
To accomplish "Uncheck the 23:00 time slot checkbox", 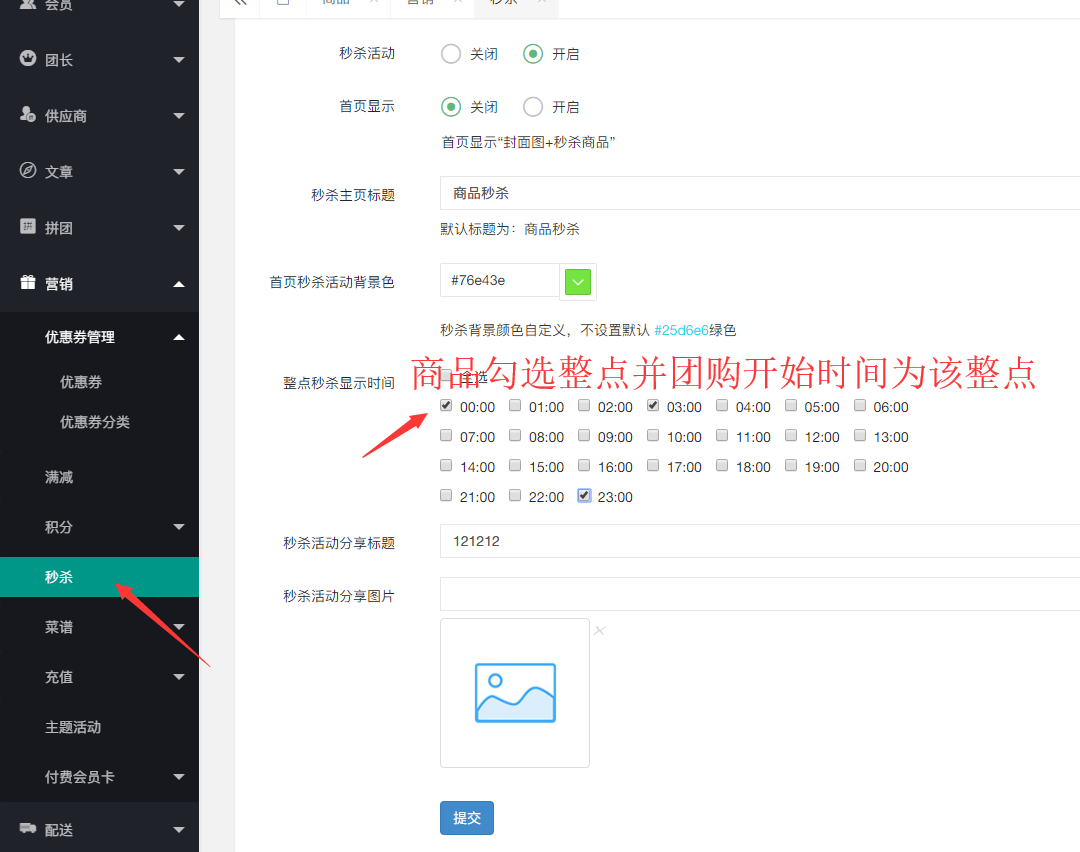I will 583,495.
